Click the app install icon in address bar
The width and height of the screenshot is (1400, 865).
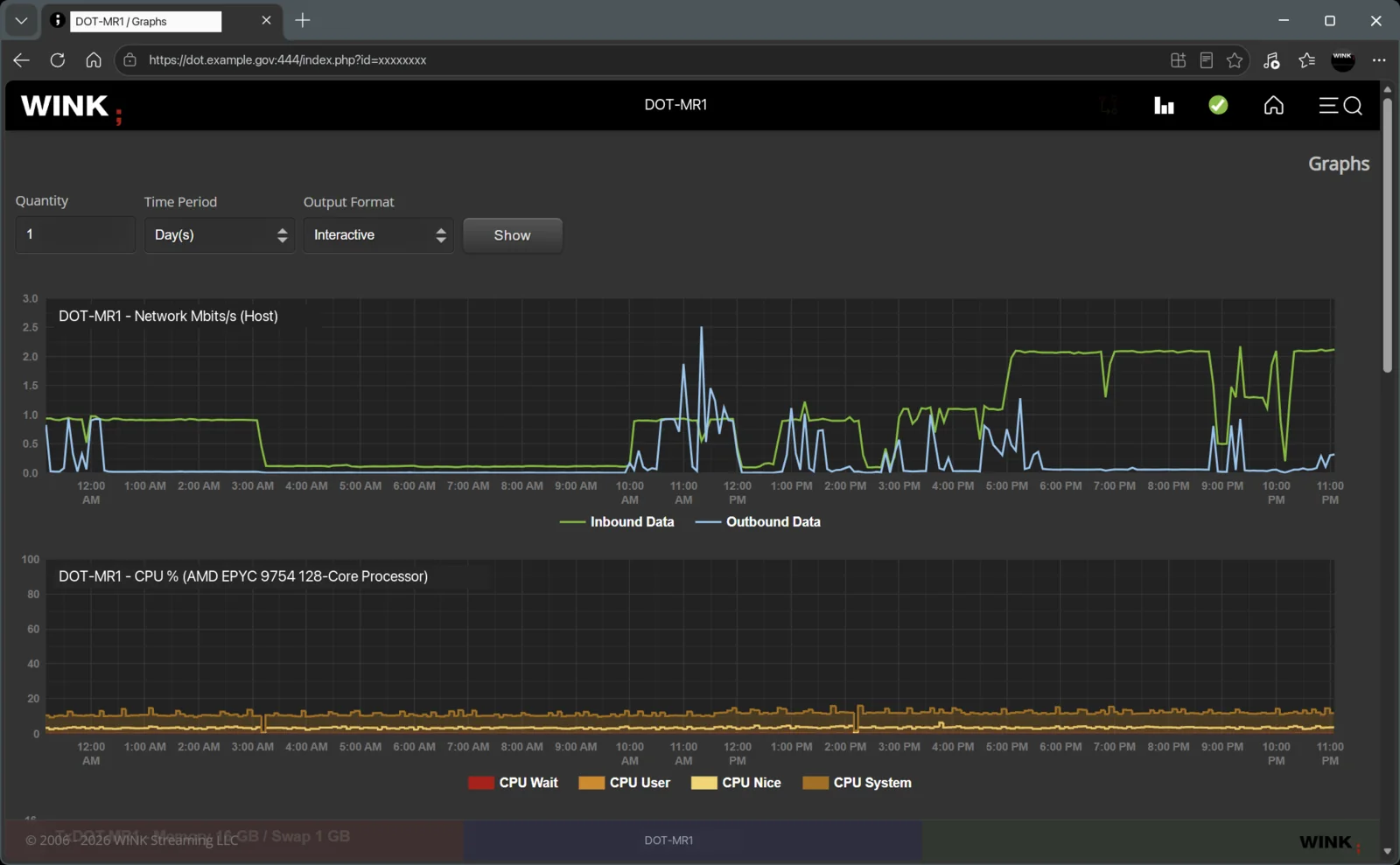click(1179, 60)
